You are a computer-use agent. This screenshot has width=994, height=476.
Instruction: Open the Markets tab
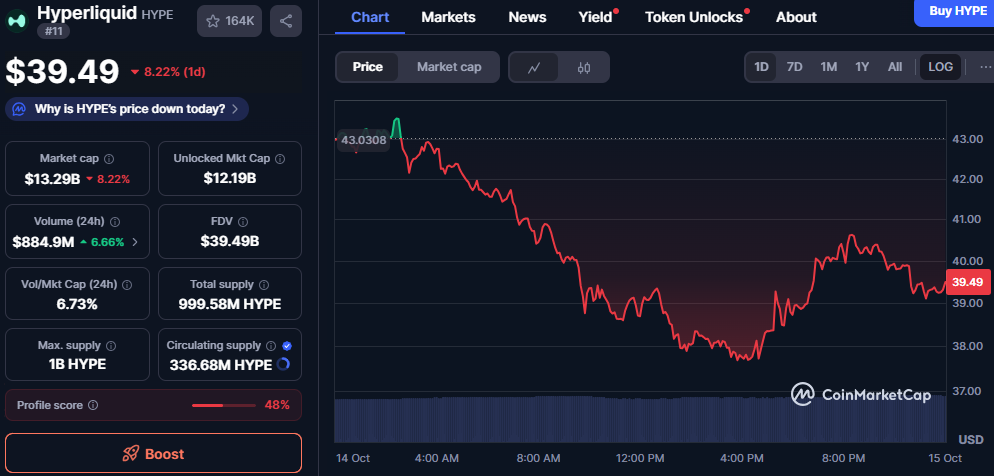pos(448,17)
